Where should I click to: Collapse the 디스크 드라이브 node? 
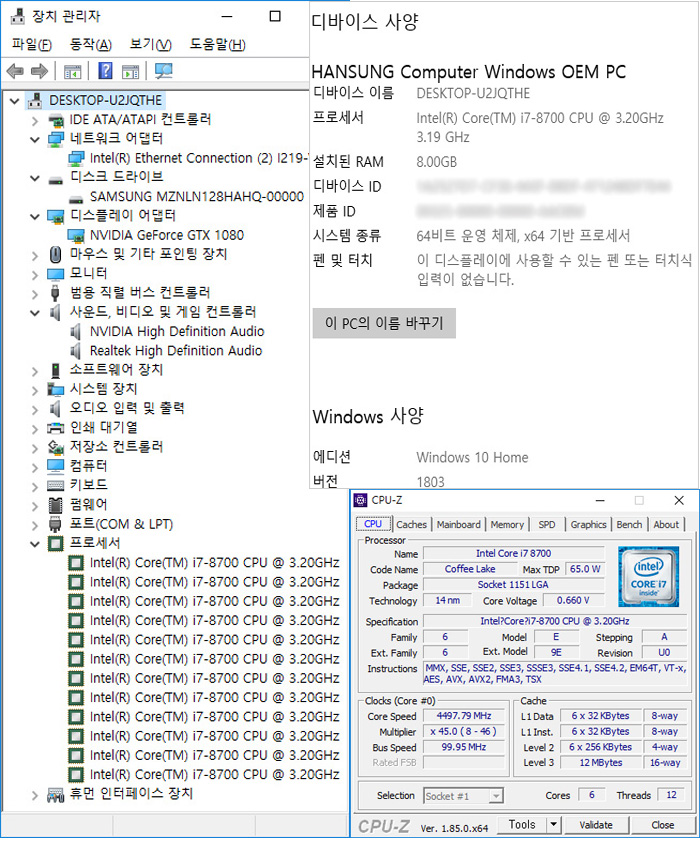pyautogui.click(x=35, y=178)
